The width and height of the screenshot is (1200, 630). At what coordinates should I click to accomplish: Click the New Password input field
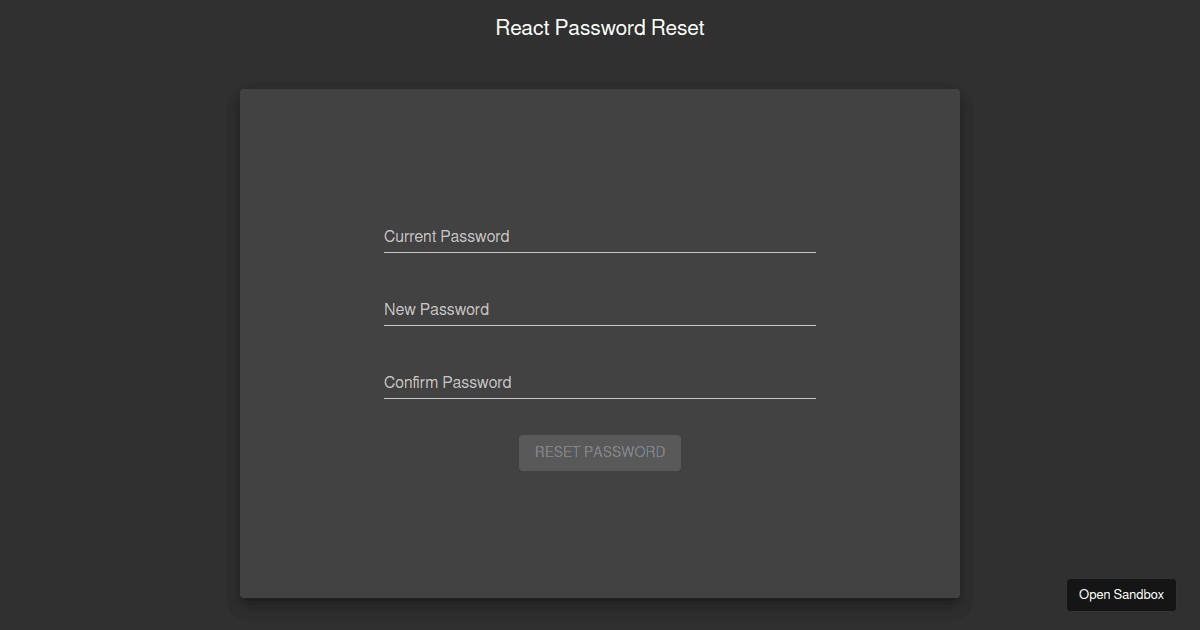pos(600,313)
